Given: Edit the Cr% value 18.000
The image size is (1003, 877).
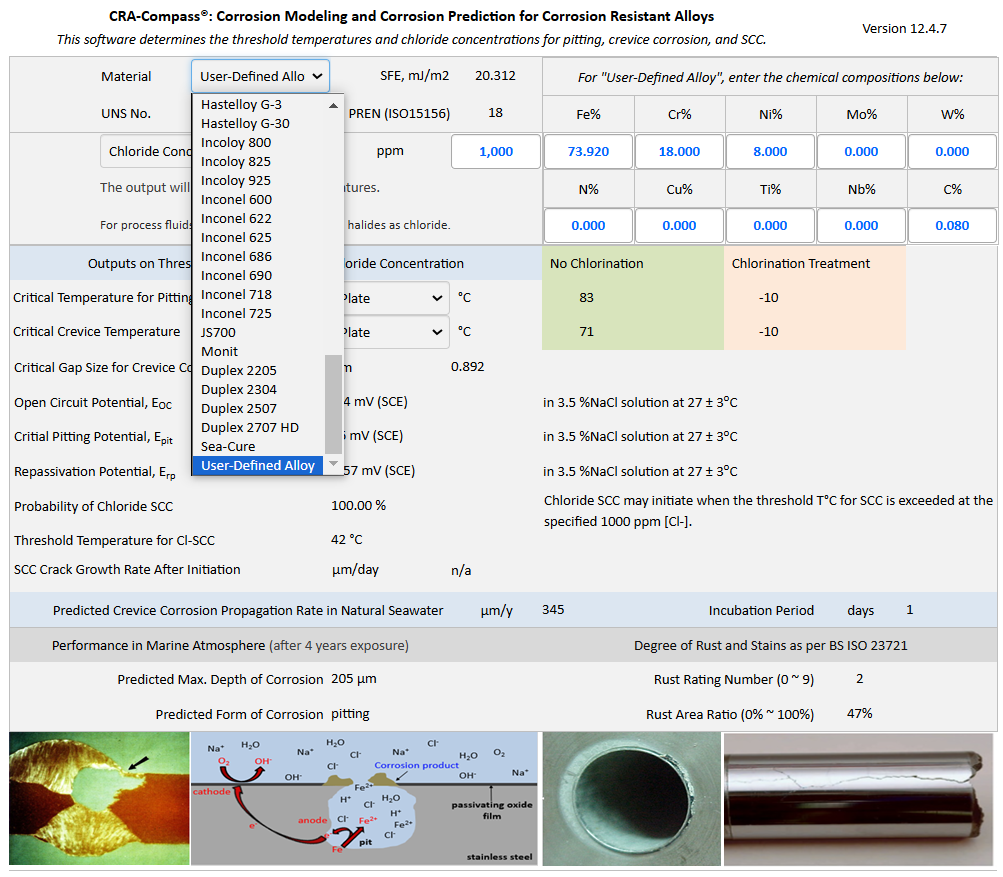Looking at the screenshot, I should click(679, 152).
